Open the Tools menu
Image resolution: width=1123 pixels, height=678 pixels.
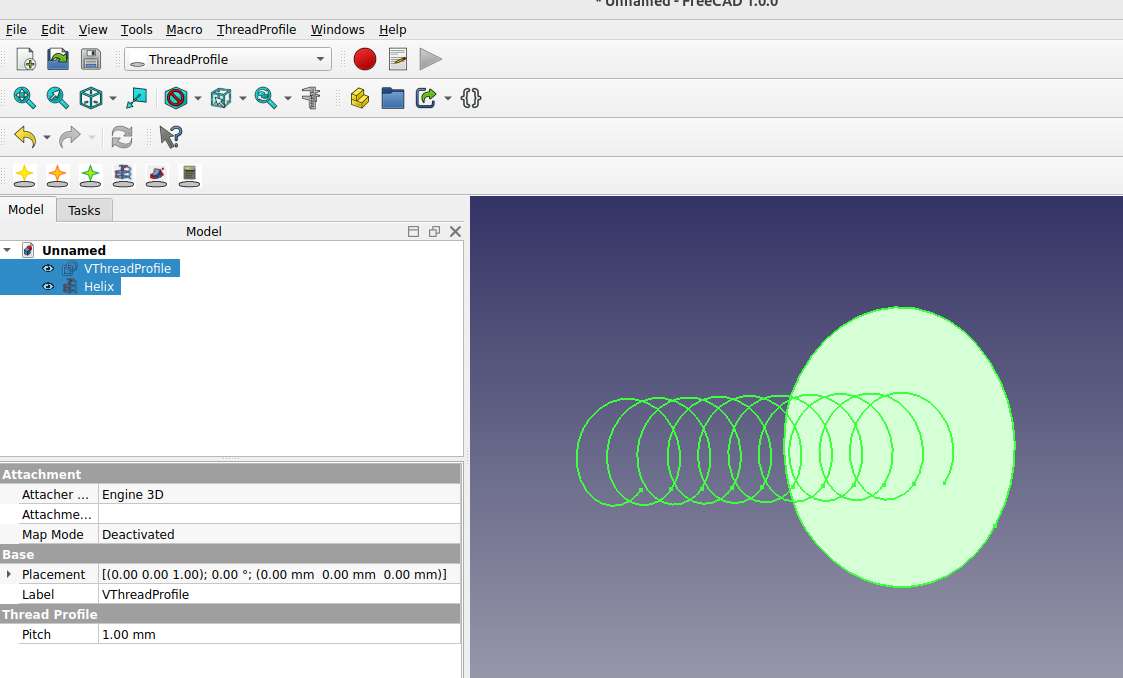point(136,29)
